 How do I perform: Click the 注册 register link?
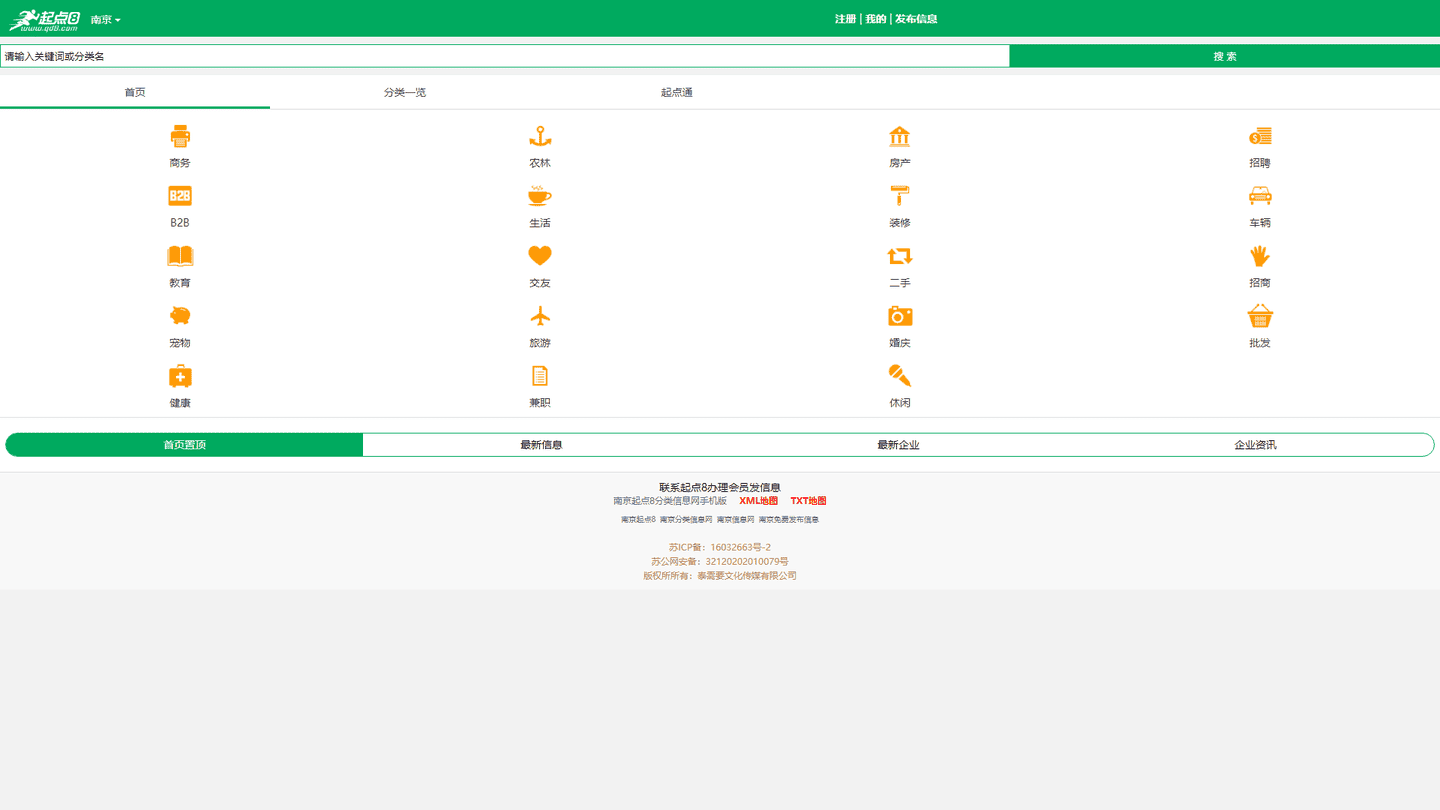845,19
